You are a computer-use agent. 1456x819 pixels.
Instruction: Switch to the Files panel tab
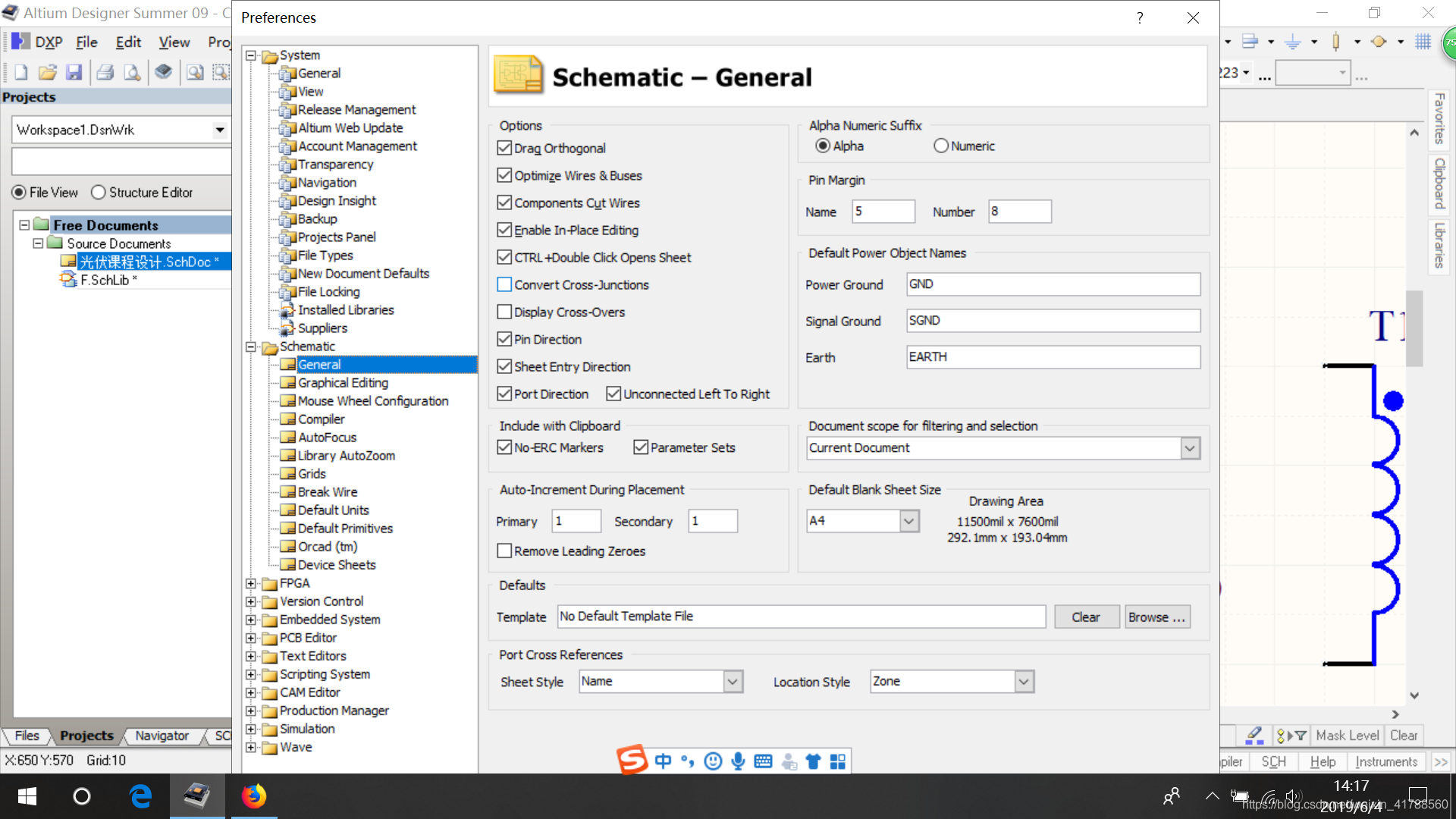pyautogui.click(x=27, y=736)
